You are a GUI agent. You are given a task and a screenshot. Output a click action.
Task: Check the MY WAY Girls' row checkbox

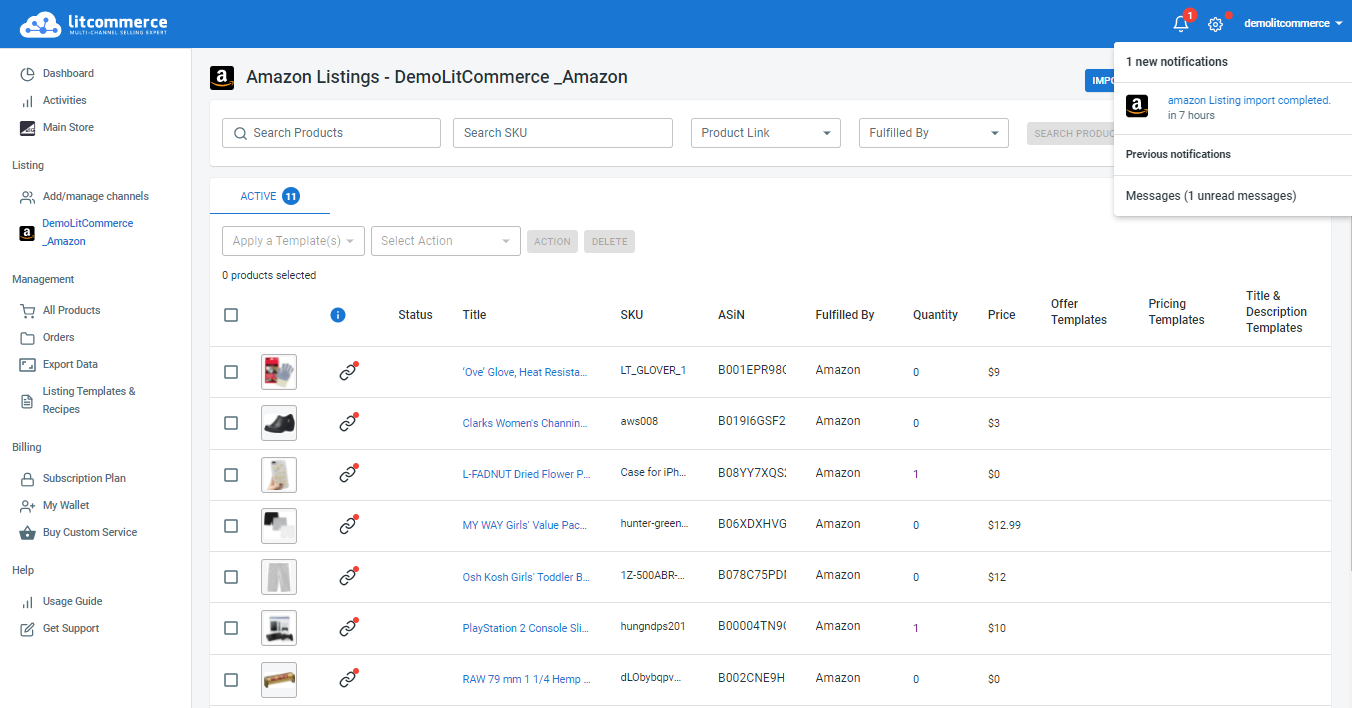click(x=231, y=526)
